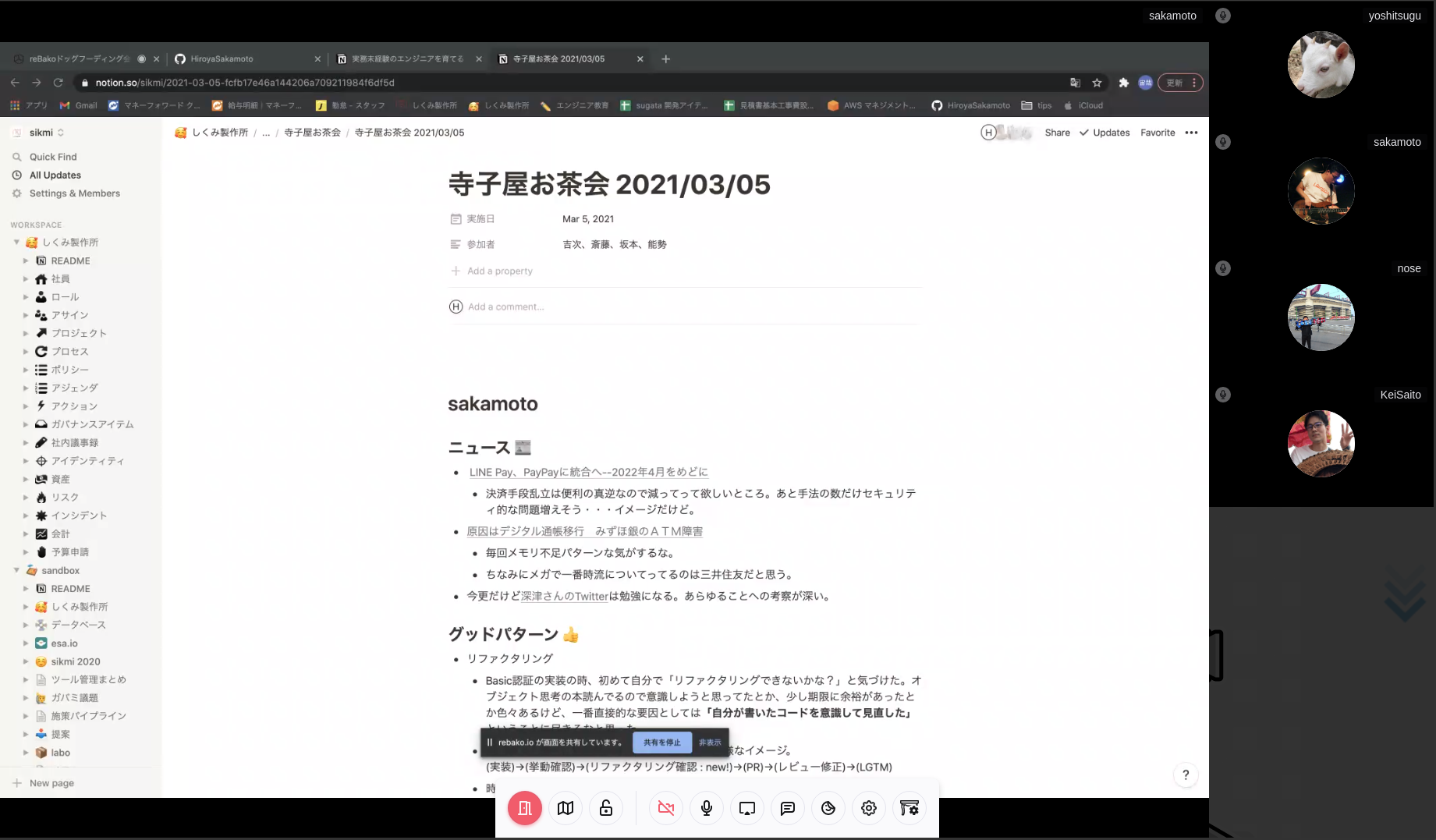Viewport: 1436px width, 840px height.
Task: Toggle yoshitsugu's microphone mute
Action: 1223,15
